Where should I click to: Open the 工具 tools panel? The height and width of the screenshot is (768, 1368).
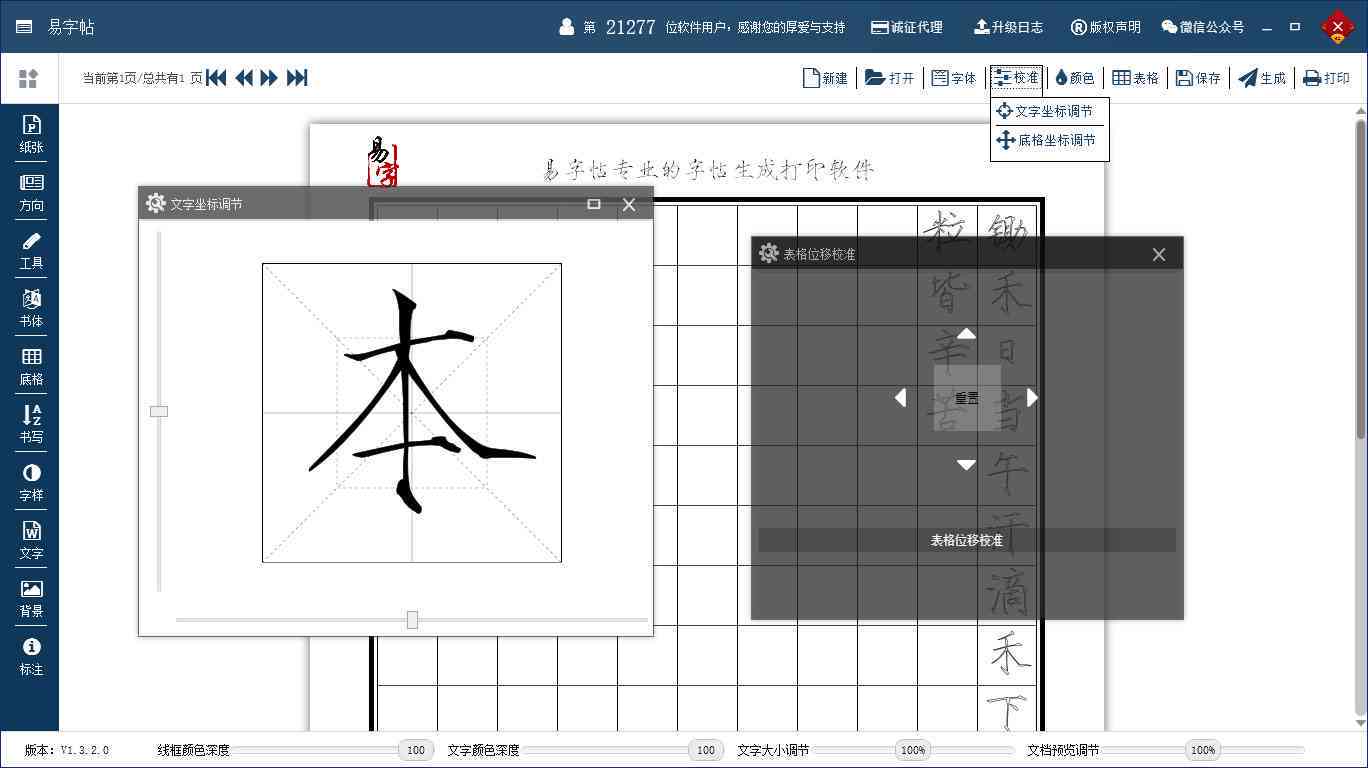point(31,250)
